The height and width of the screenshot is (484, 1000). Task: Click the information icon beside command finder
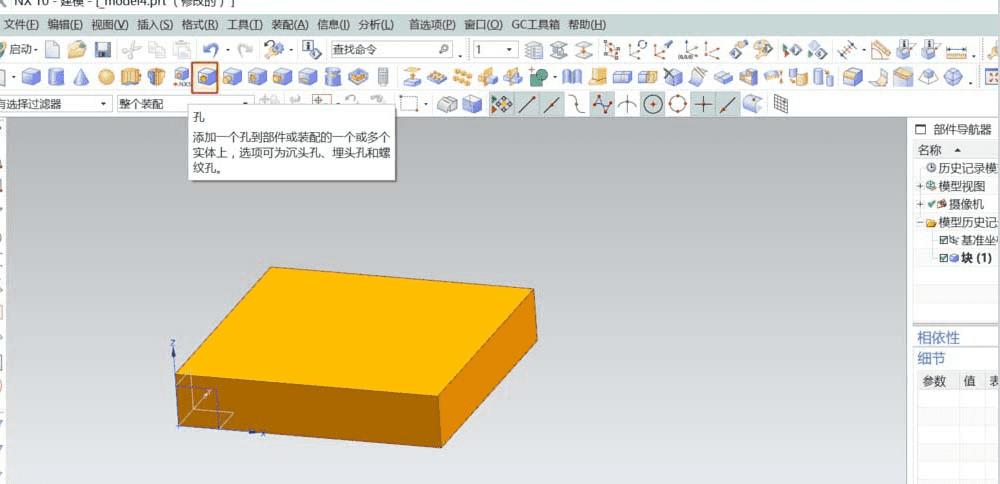311,49
